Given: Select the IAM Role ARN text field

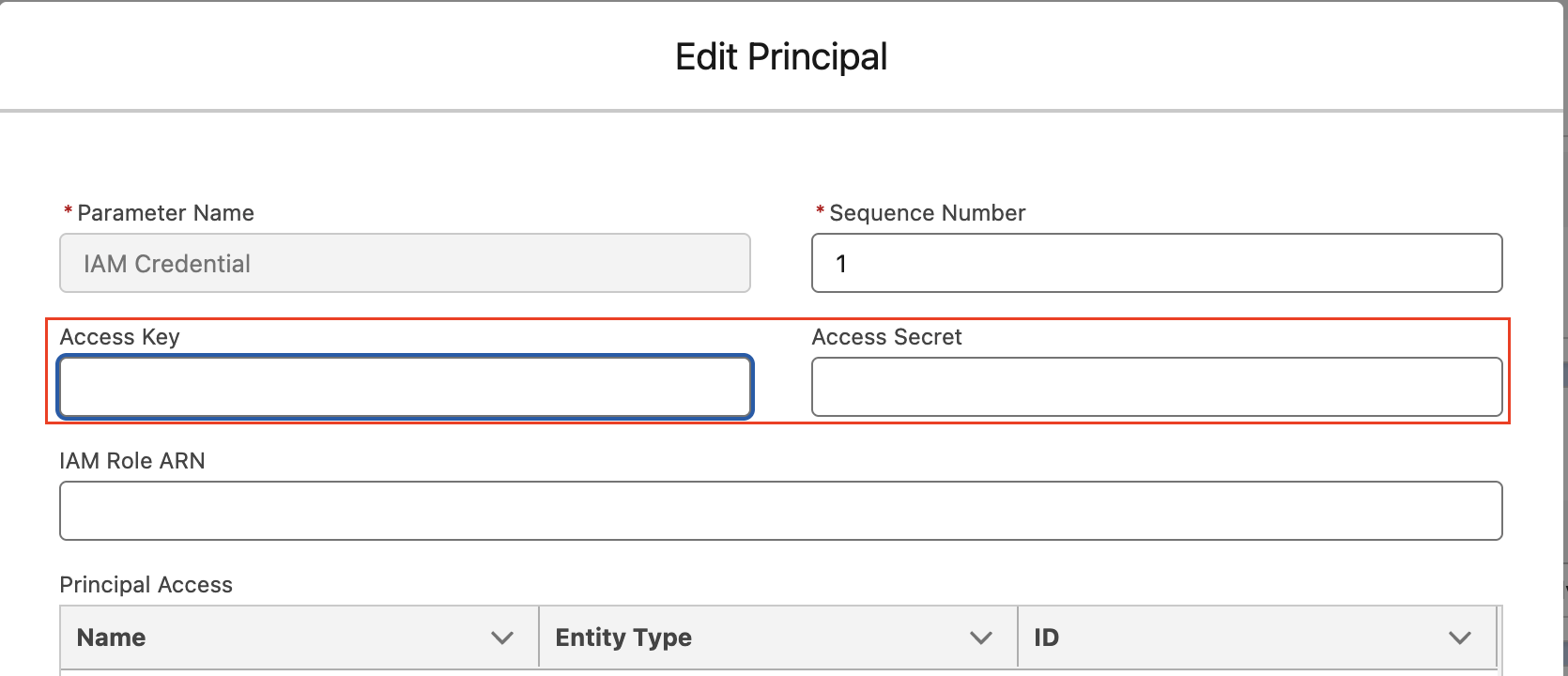Looking at the screenshot, I should point(780,511).
